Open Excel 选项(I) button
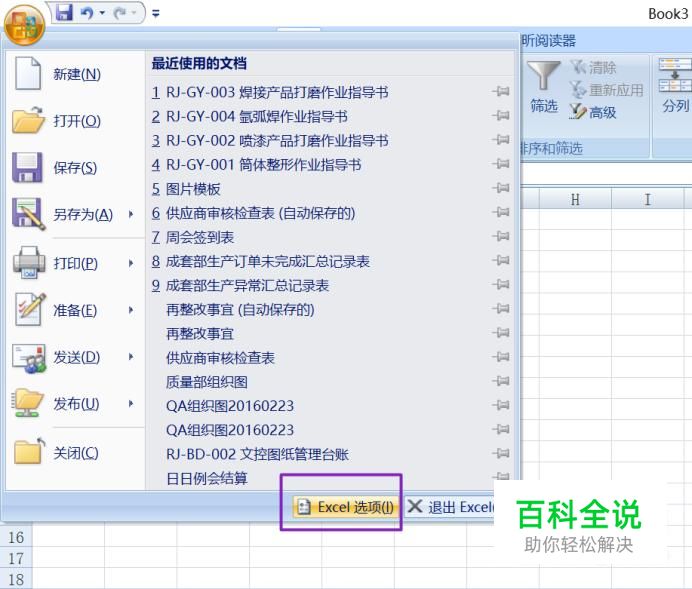This screenshot has width=692, height=589. tap(346, 507)
